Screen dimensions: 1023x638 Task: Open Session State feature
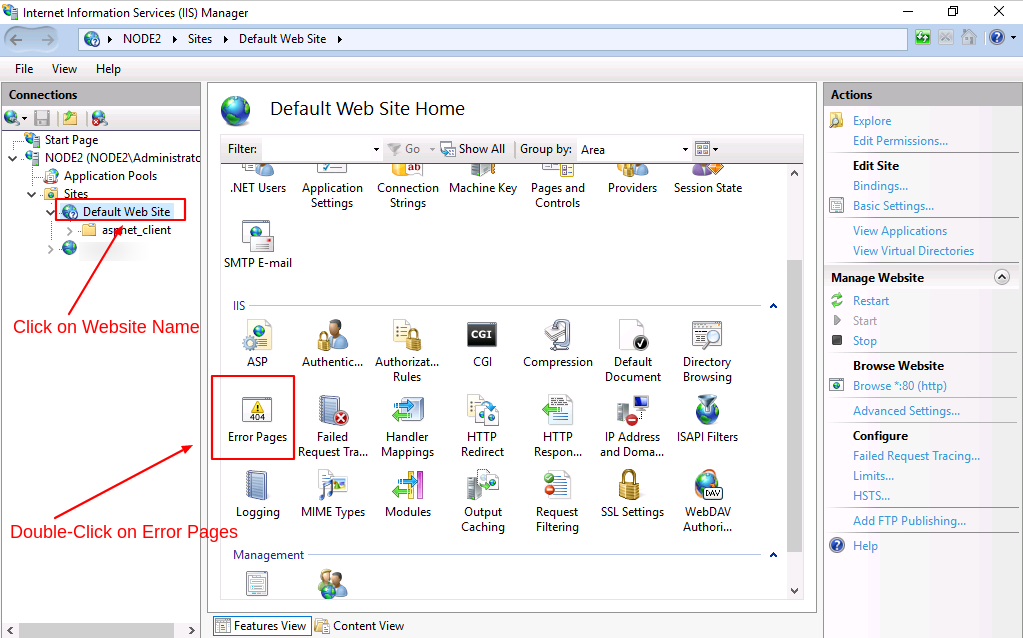coord(708,181)
